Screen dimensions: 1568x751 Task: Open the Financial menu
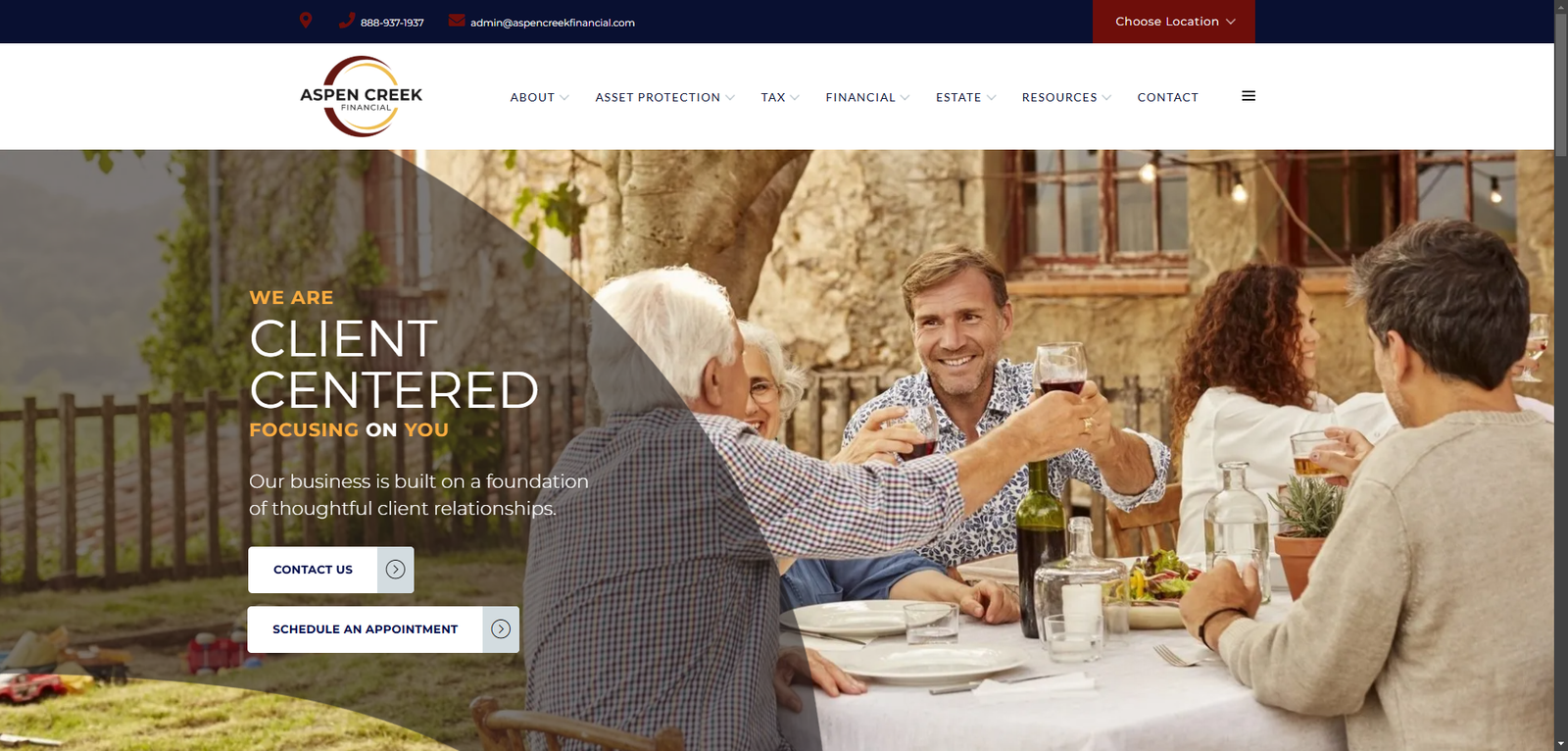point(867,98)
